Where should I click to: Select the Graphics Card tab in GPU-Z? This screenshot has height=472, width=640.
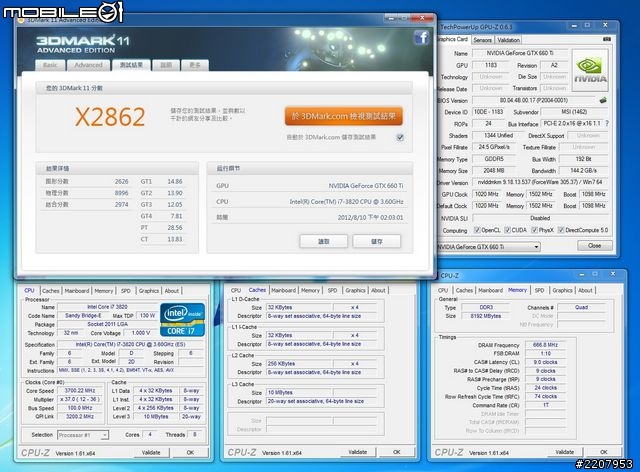[x=453, y=39]
